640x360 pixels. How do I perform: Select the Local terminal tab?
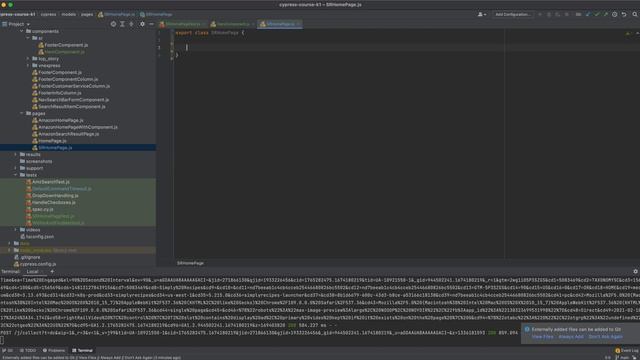coord(32,271)
